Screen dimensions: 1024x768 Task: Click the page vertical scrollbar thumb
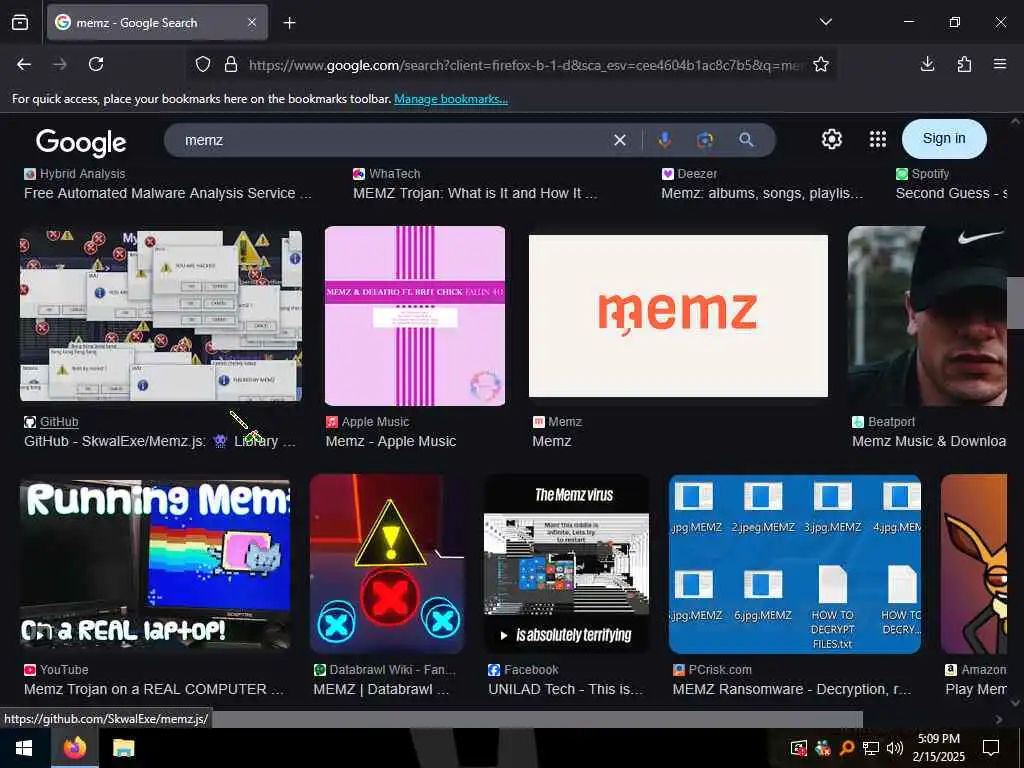pyautogui.click(x=1014, y=302)
